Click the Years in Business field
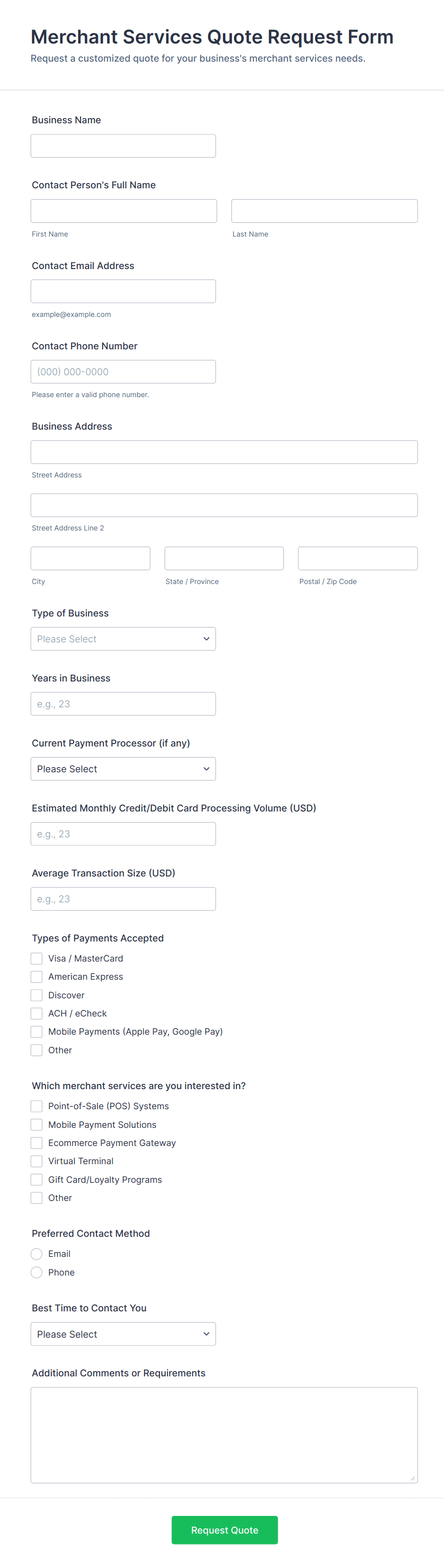Image resolution: width=444 pixels, height=1568 pixels. [x=123, y=703]
